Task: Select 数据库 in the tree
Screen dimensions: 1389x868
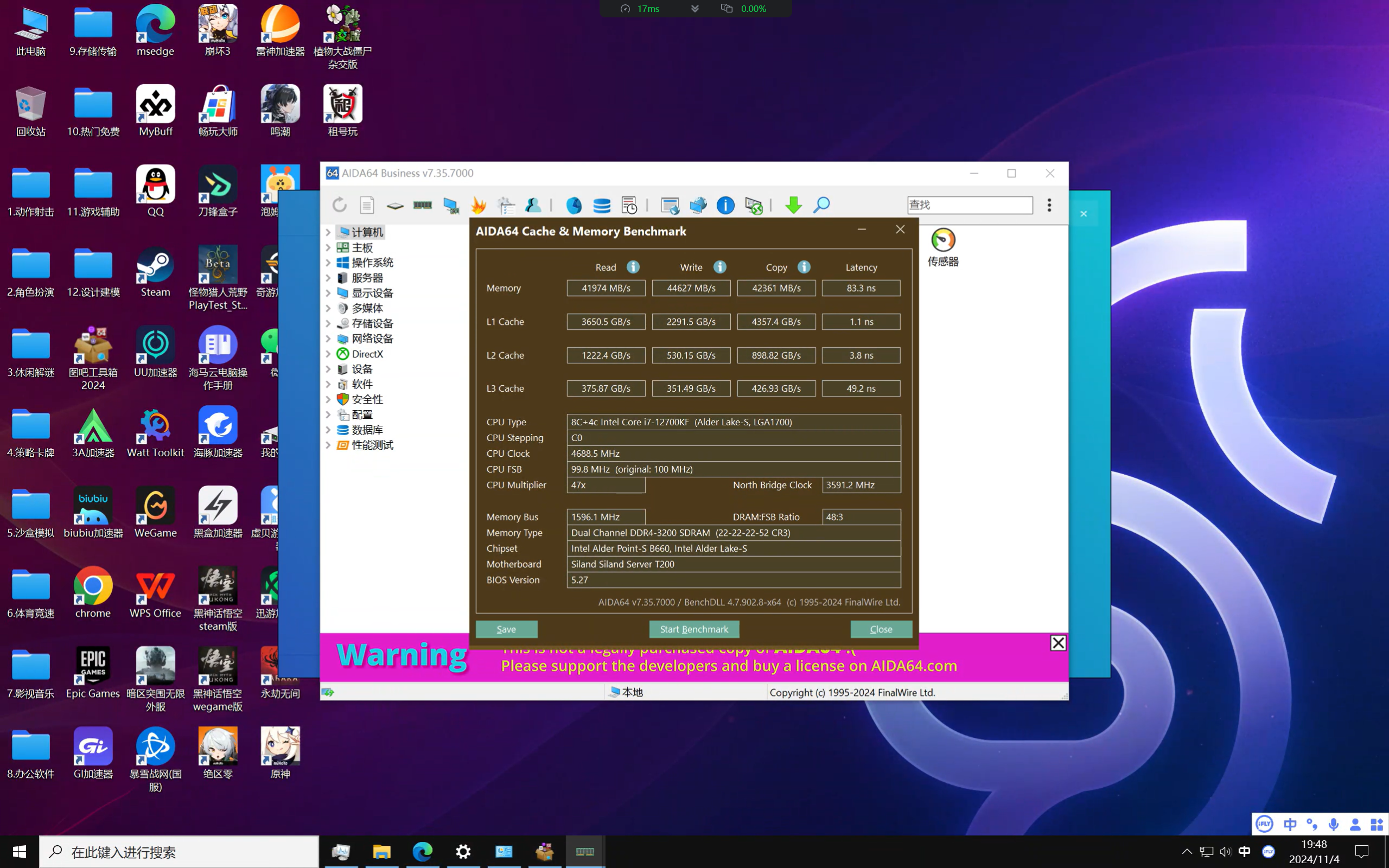Action: click(x=367, y=430)
